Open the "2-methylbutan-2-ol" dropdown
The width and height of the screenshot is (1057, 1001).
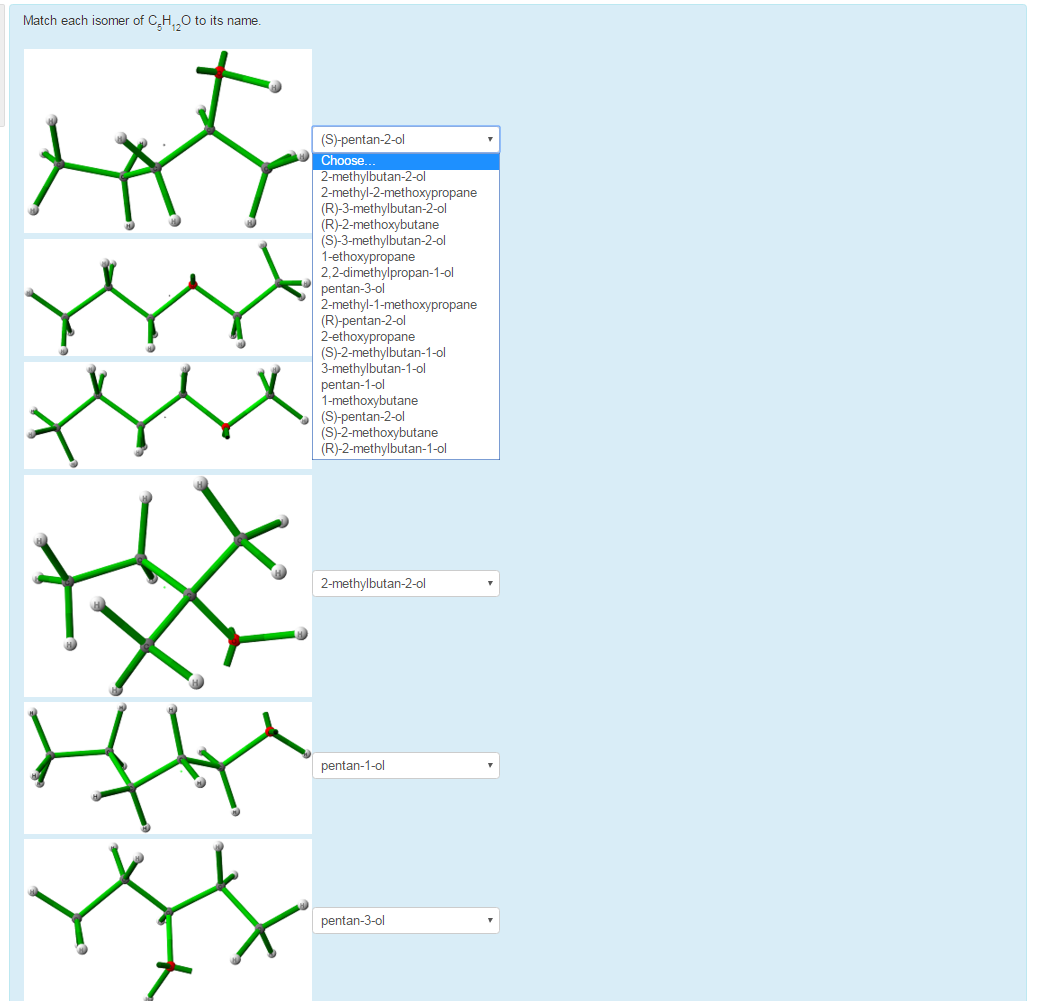pyautogui.click(x=404, y=583)
